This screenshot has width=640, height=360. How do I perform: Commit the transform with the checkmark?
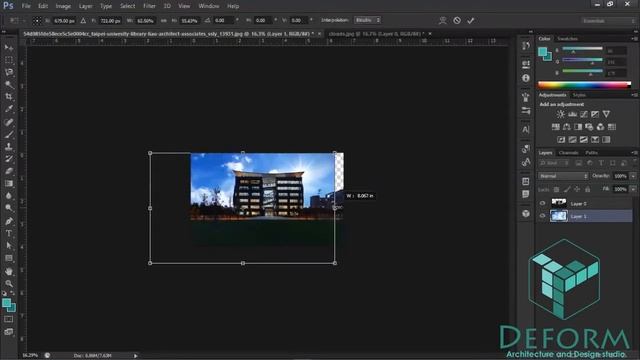point(471,20)
